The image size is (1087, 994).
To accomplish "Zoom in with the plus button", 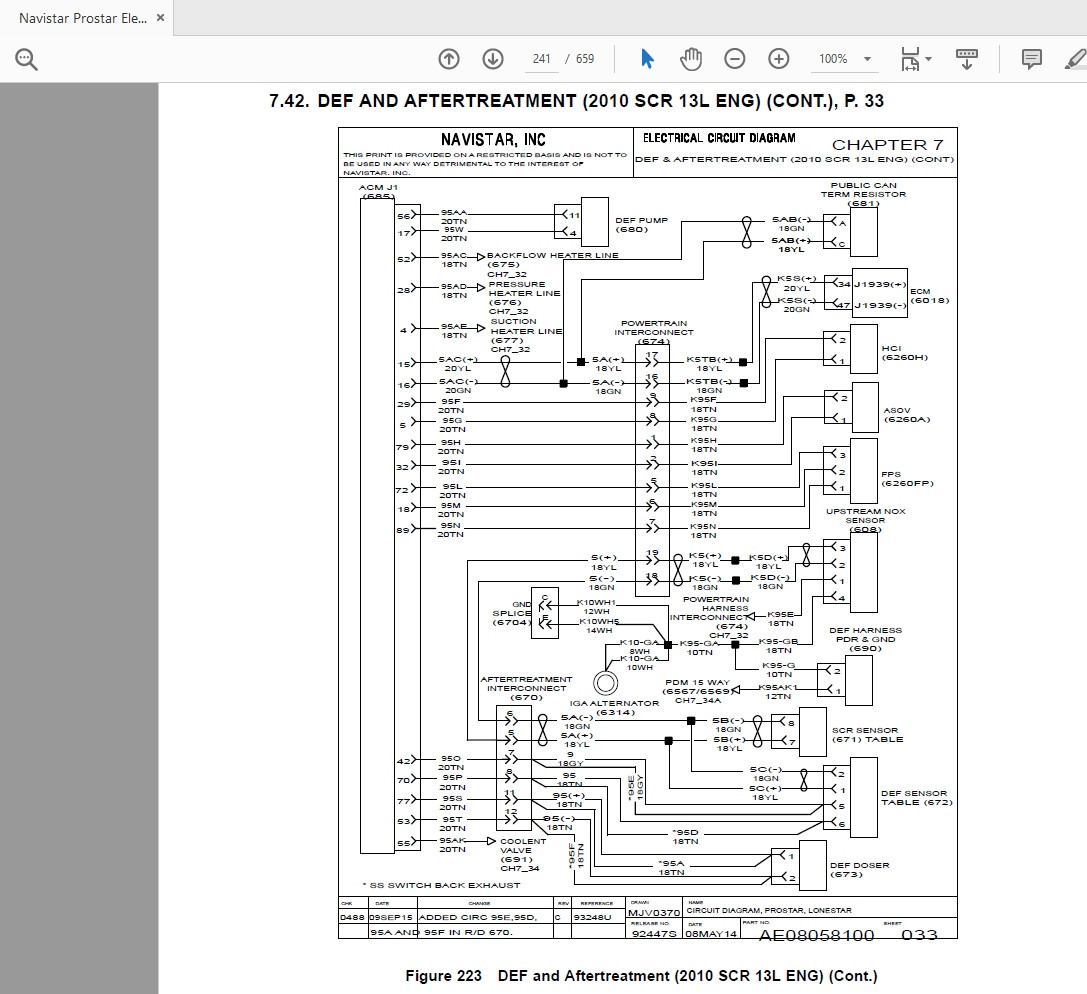I will coord(779,59).
